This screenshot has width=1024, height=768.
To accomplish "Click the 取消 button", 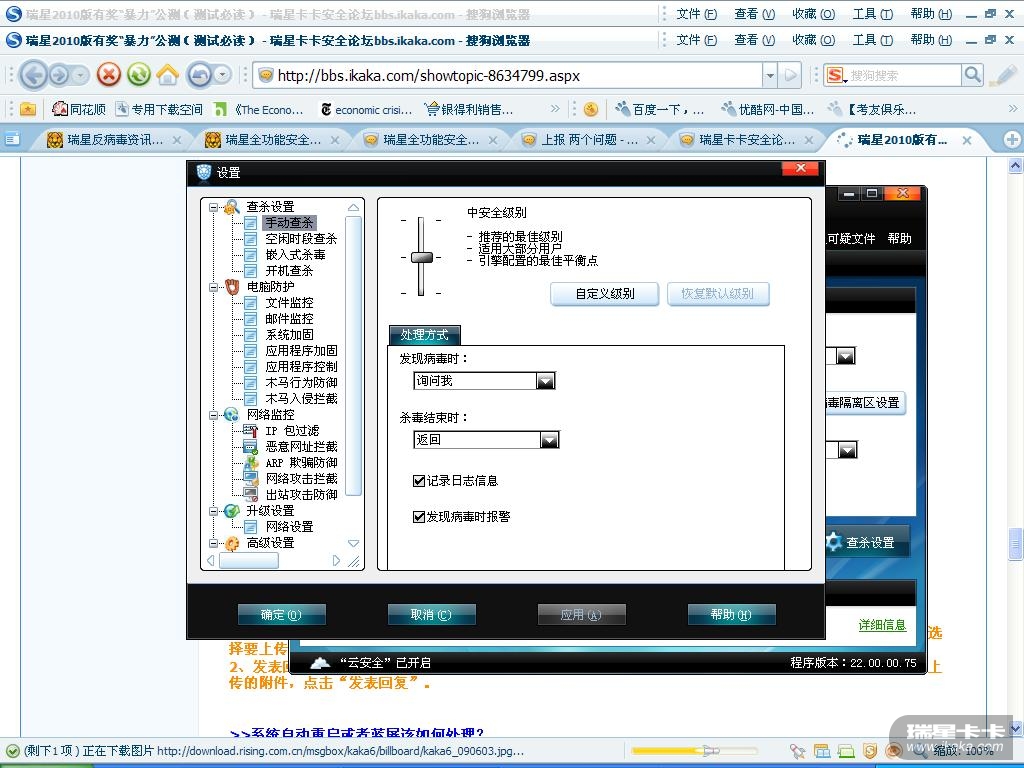I will point(431,615).
